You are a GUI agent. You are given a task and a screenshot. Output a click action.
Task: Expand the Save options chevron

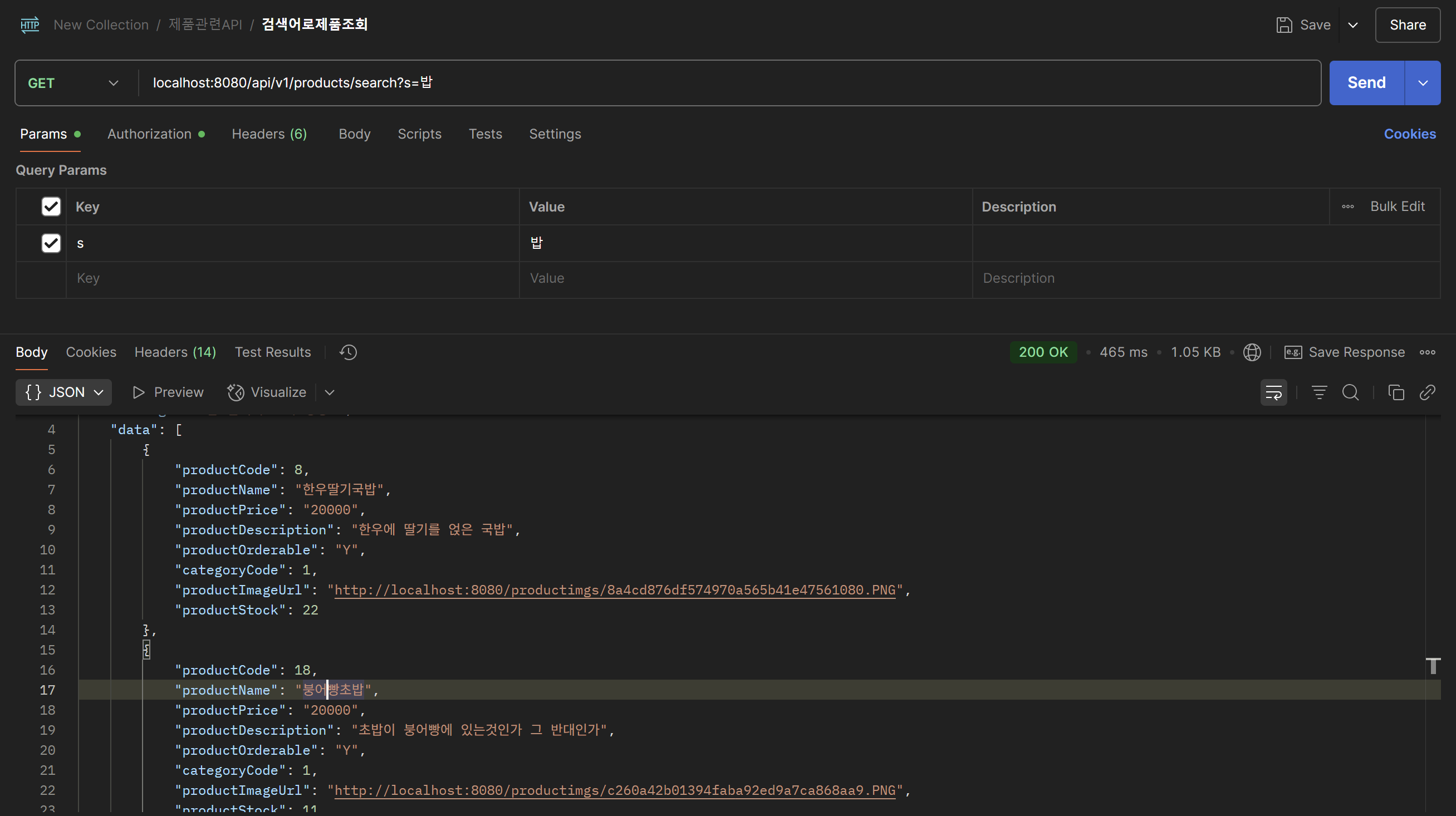tap(1353, 25)
